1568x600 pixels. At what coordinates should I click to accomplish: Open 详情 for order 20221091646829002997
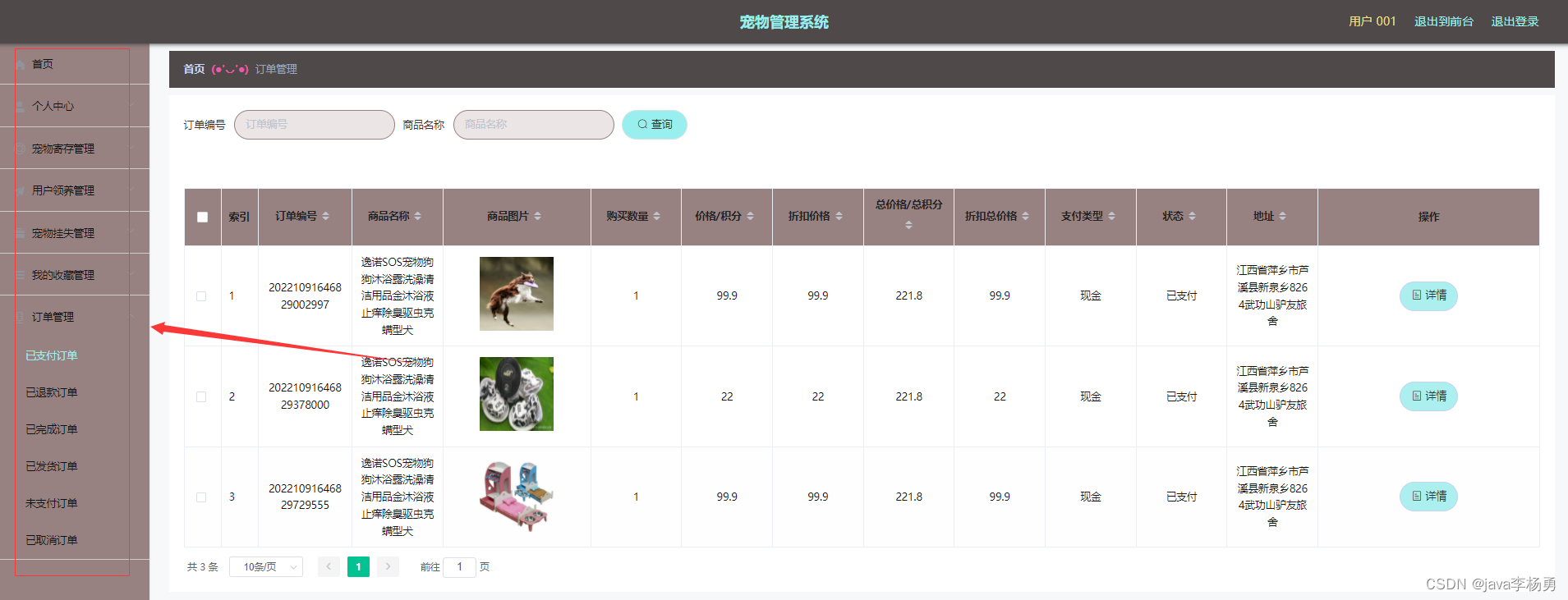1428,295
